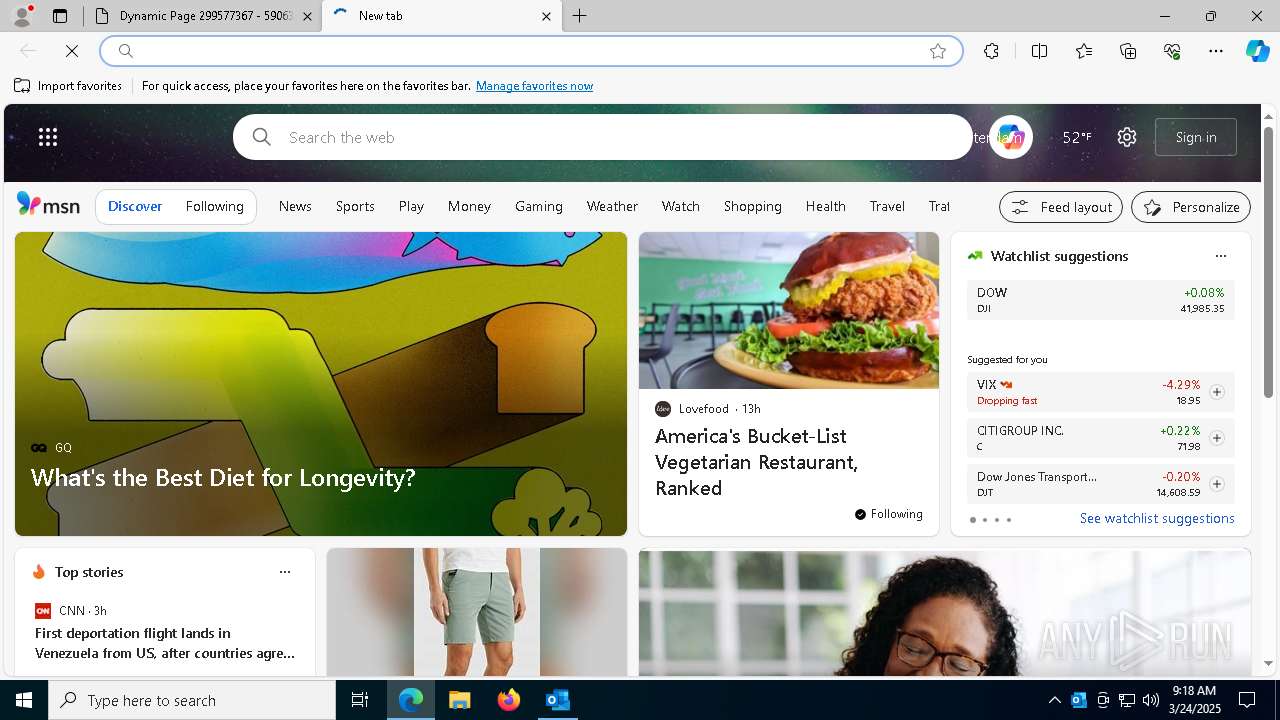Open Watchlist suggestions more options

[x=1220, y=256]
